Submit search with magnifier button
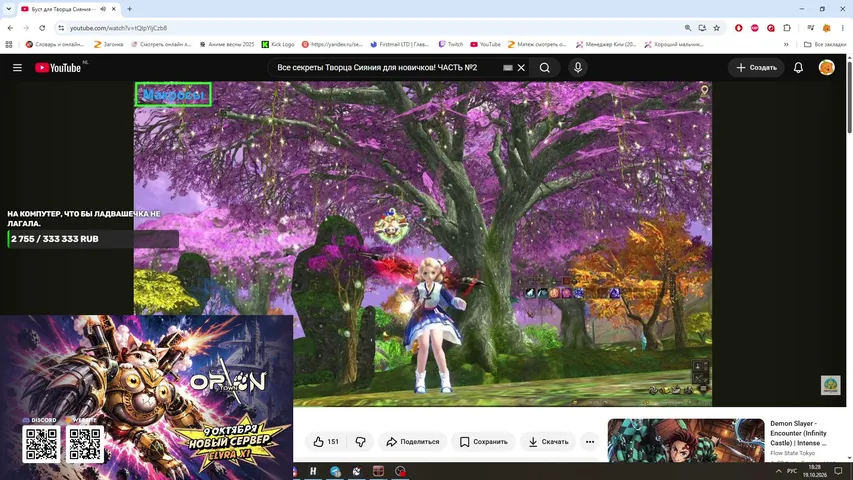Screen dimensions: 853x480 [545, 67]
